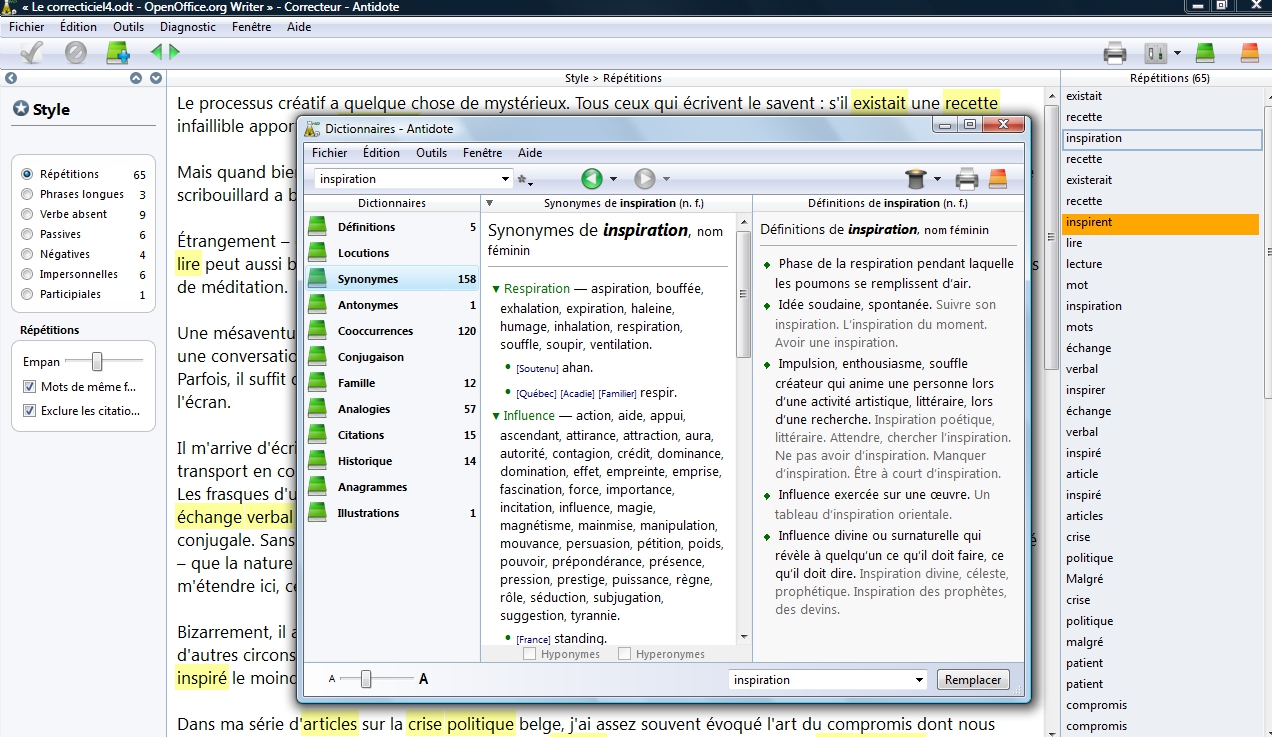
Task: Enable the Hyperonymes checkbox
Action: 625,654
